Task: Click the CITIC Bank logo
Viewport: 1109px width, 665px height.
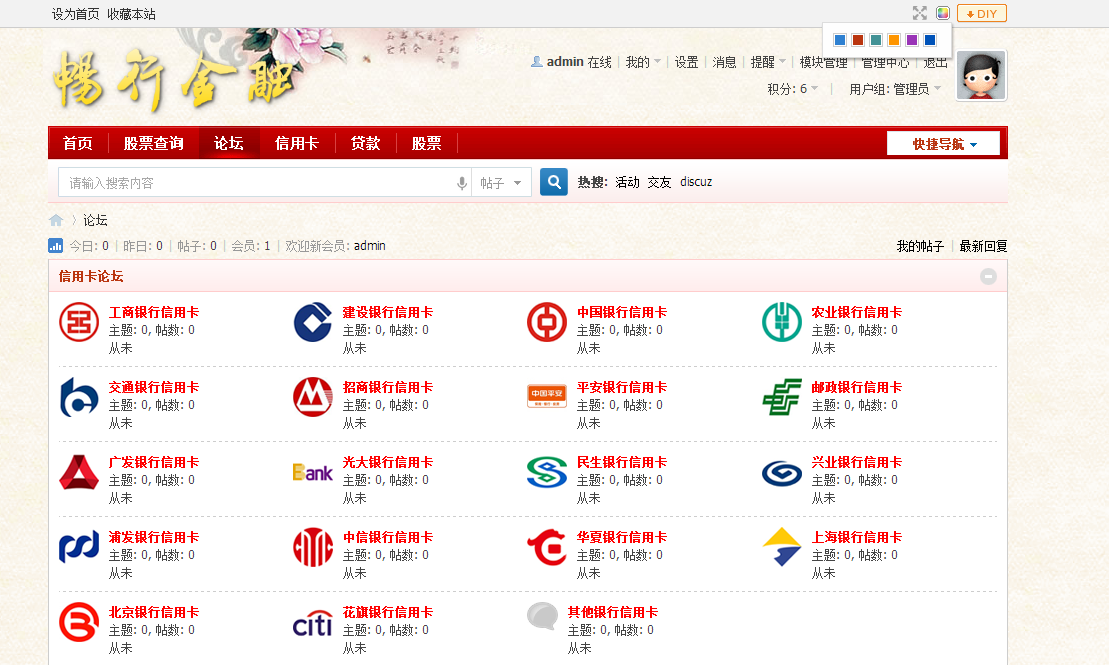Action: click(x=313, y=547)
